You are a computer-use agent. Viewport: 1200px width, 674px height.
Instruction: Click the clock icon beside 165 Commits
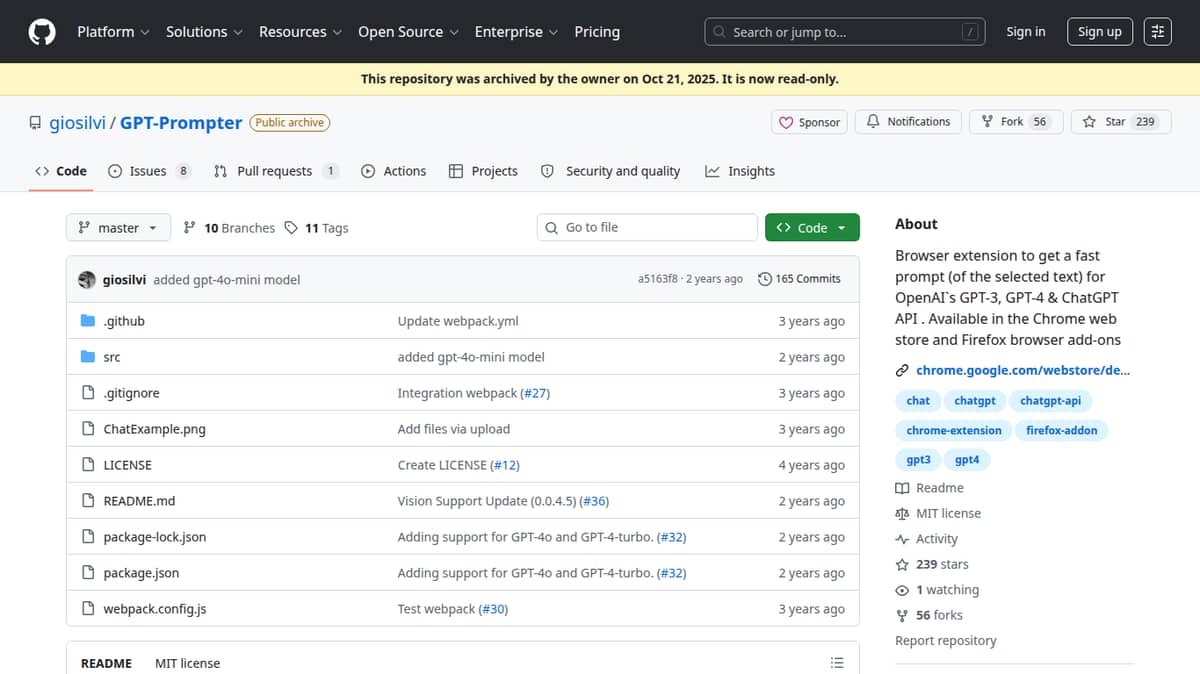(765, 279)
